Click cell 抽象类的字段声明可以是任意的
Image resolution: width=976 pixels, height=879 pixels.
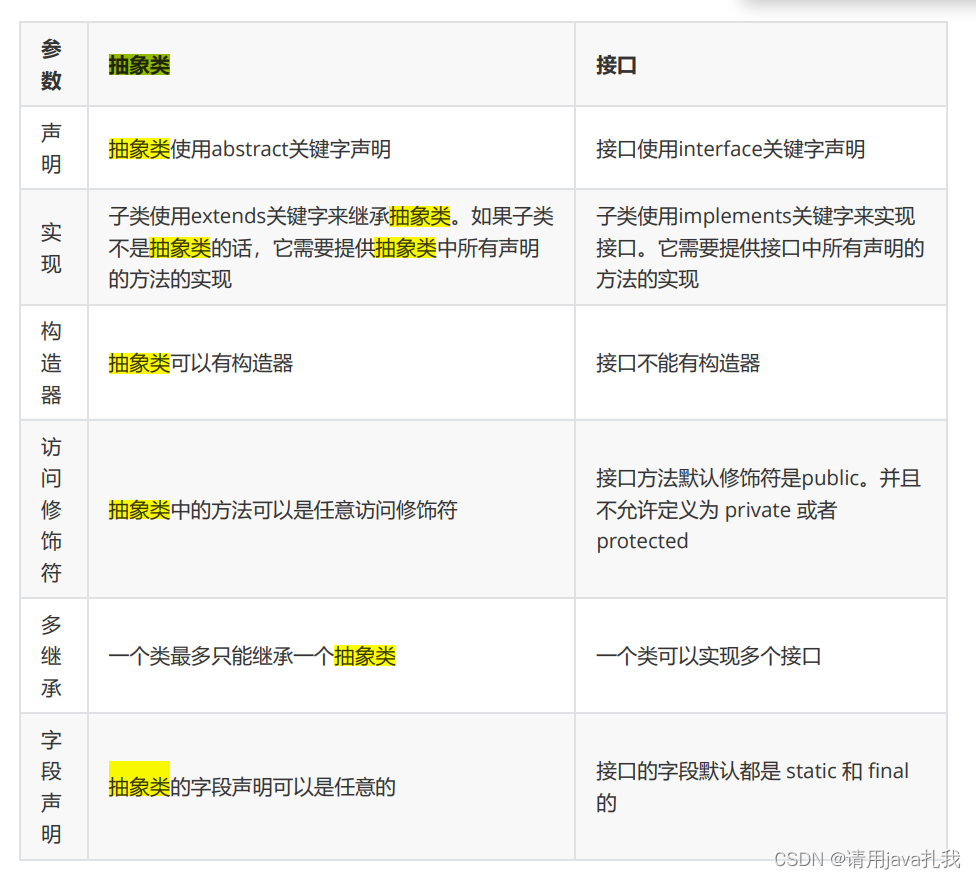331,786
